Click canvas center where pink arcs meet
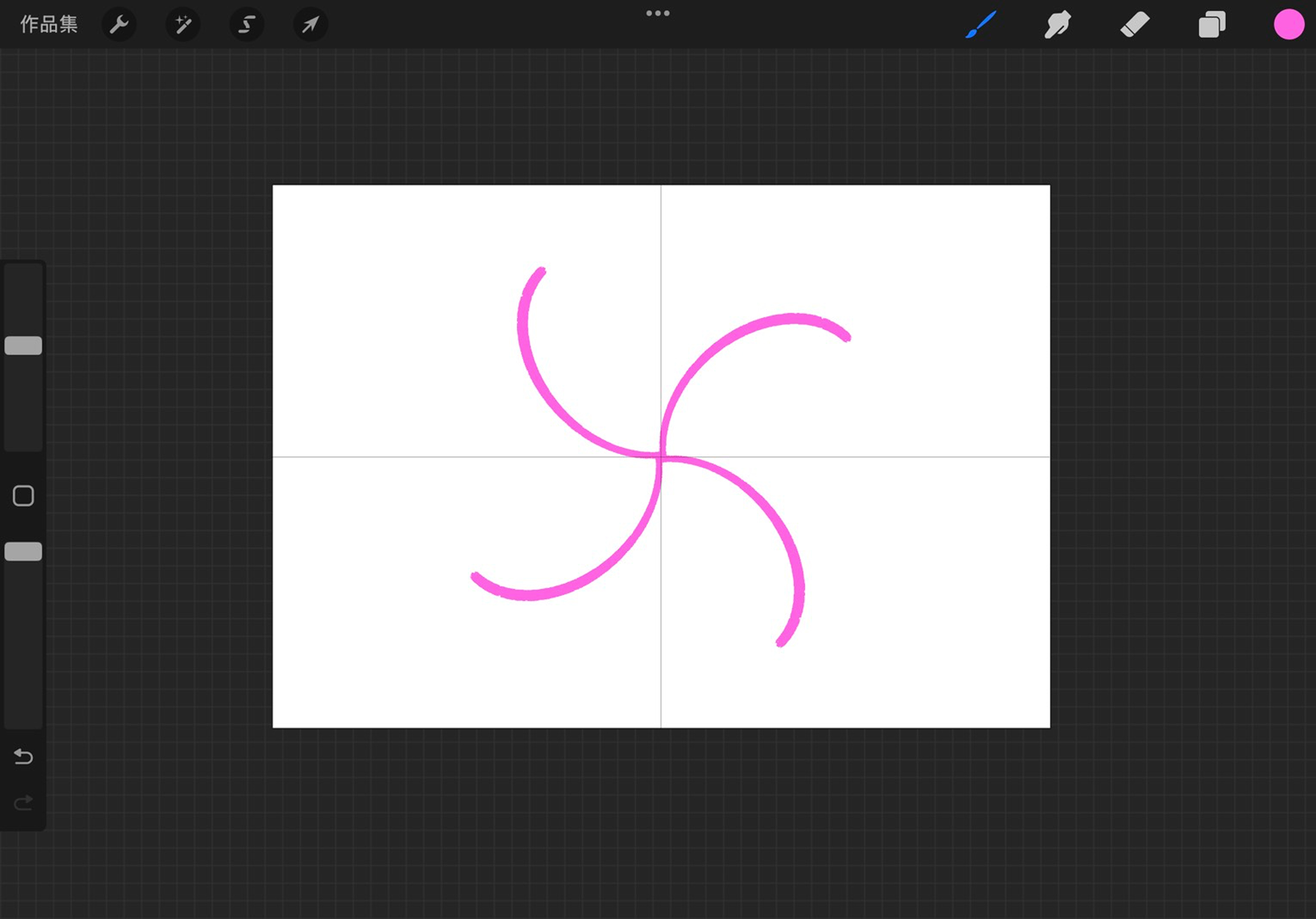The image size is (1316, 919). 660,457
